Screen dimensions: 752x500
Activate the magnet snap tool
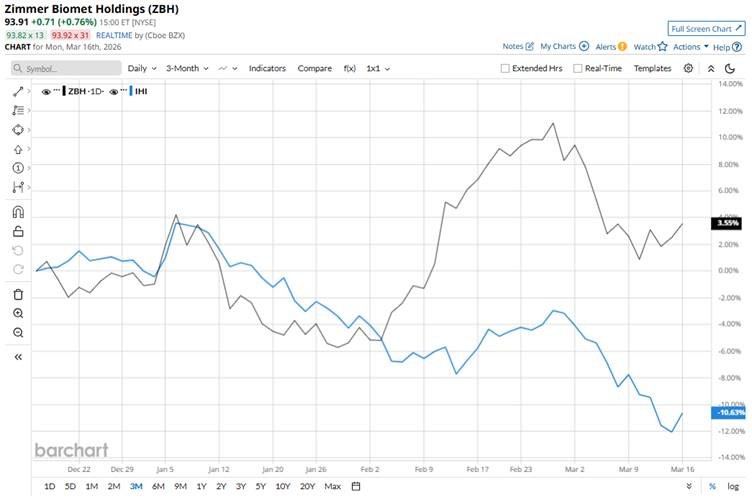tap(18, 212)
